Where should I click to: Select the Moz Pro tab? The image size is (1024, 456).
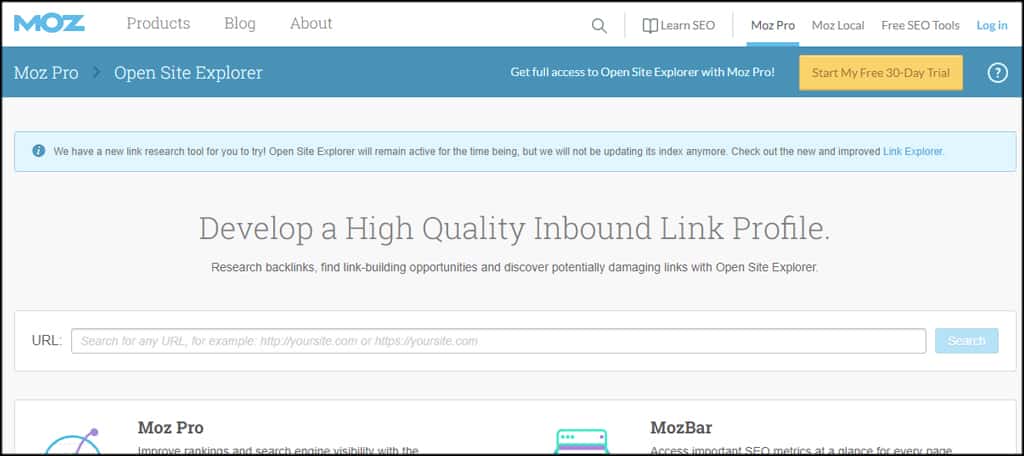point(773,25)
